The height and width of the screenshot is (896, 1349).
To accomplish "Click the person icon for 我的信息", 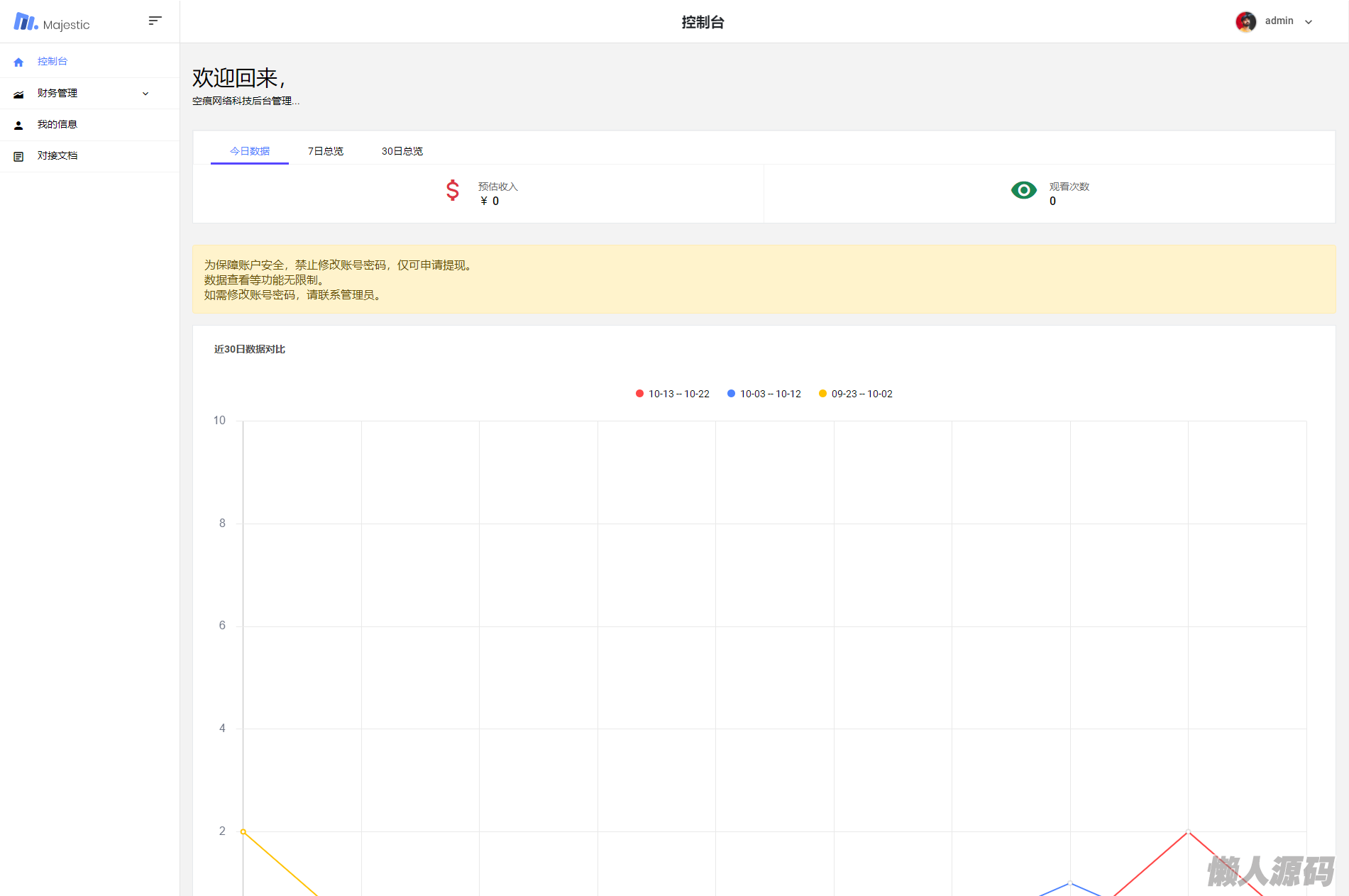I will tap(18, 125).
